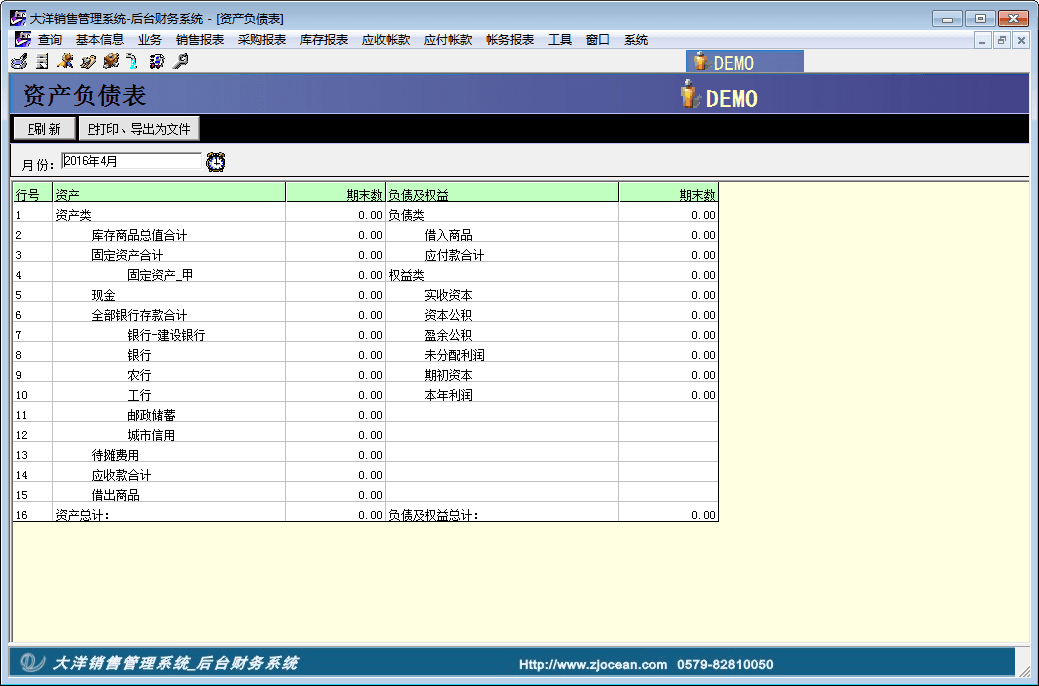This screenshot has height=686, width=1039.
Task: Open the 查询 menu
Action: pyautogui.click(x=50, y=40)
